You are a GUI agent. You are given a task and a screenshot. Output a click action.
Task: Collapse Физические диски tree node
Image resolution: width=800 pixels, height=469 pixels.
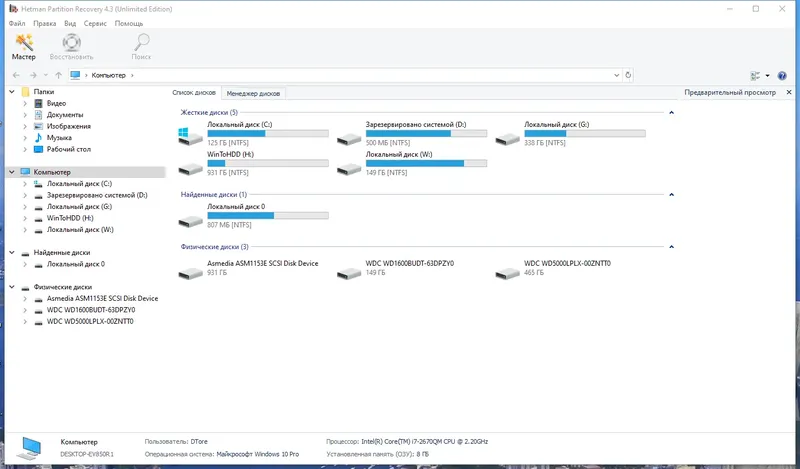(x=11, y=287)
